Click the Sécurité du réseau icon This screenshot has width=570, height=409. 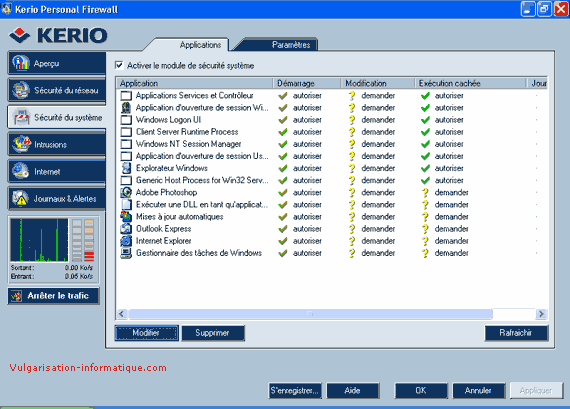pyautogui.click(x=21, y=90)
